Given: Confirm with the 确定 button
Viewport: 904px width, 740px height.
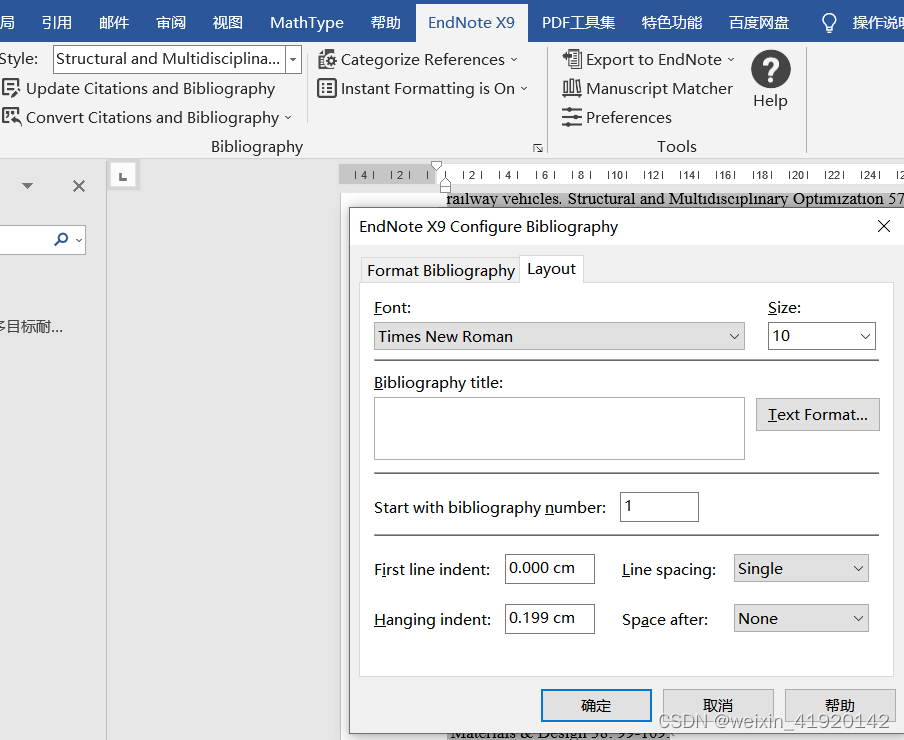Looking at the screenshot, I should [x=596, y=705].
